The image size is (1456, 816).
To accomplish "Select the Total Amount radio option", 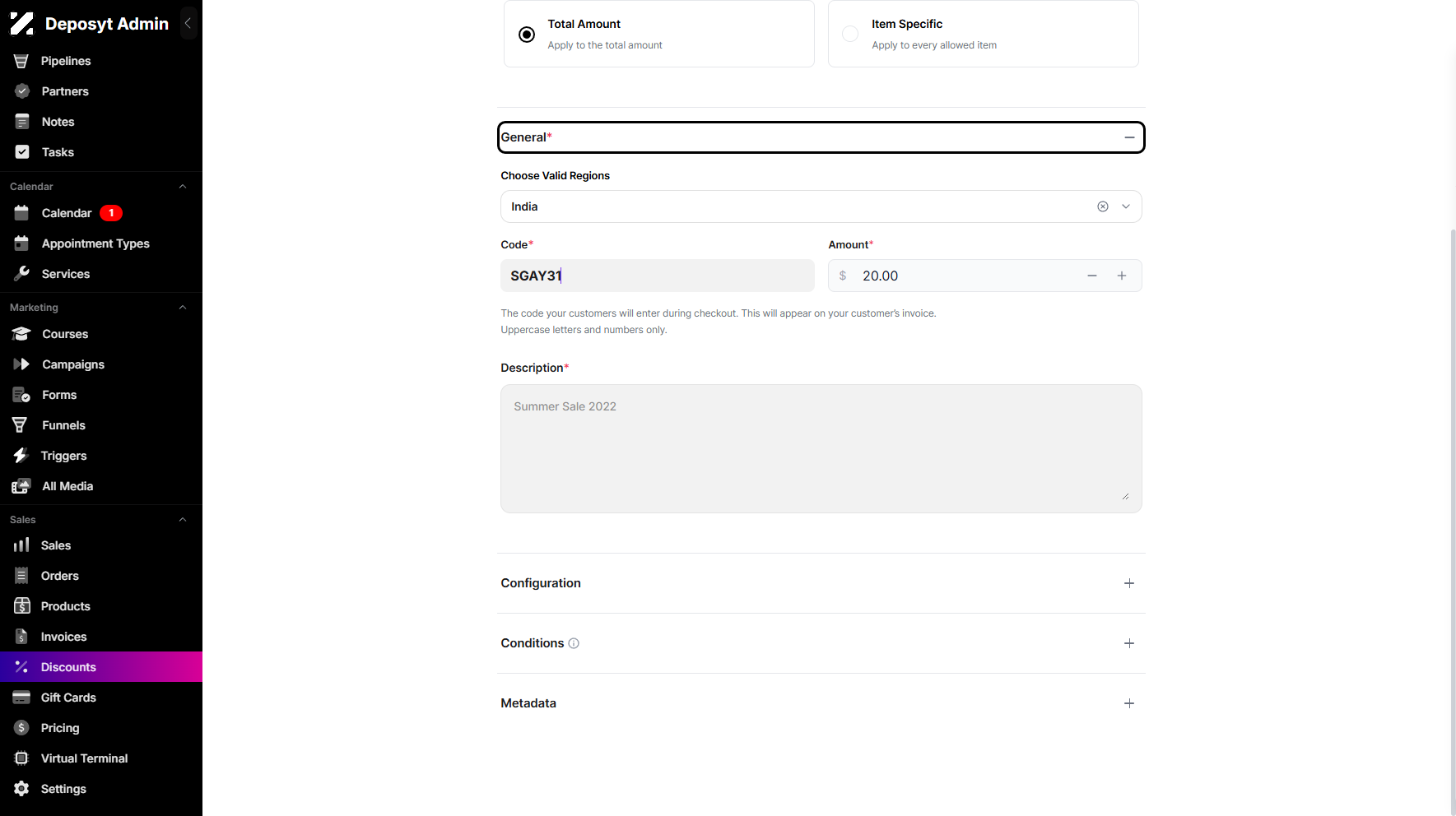I will pyautogui.click(x=527, y=35).
